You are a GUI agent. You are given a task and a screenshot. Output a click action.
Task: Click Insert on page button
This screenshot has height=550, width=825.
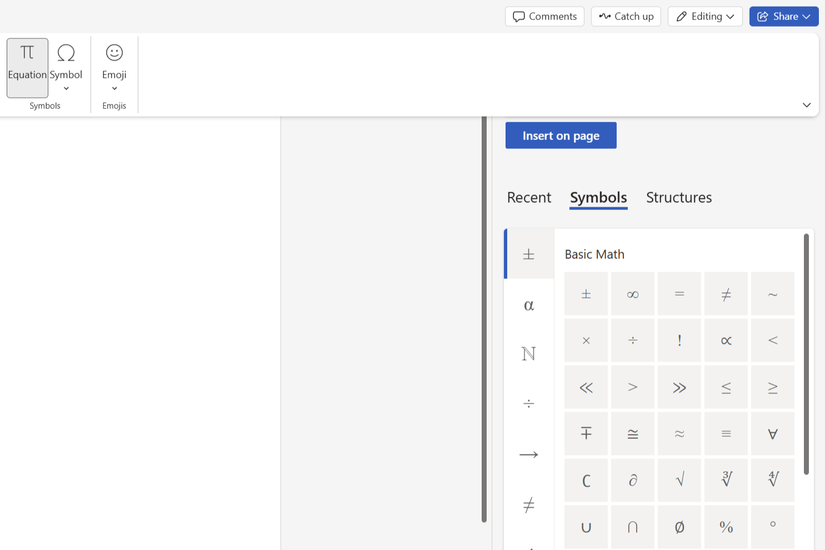pyautogui.click(x=560, y=135)
